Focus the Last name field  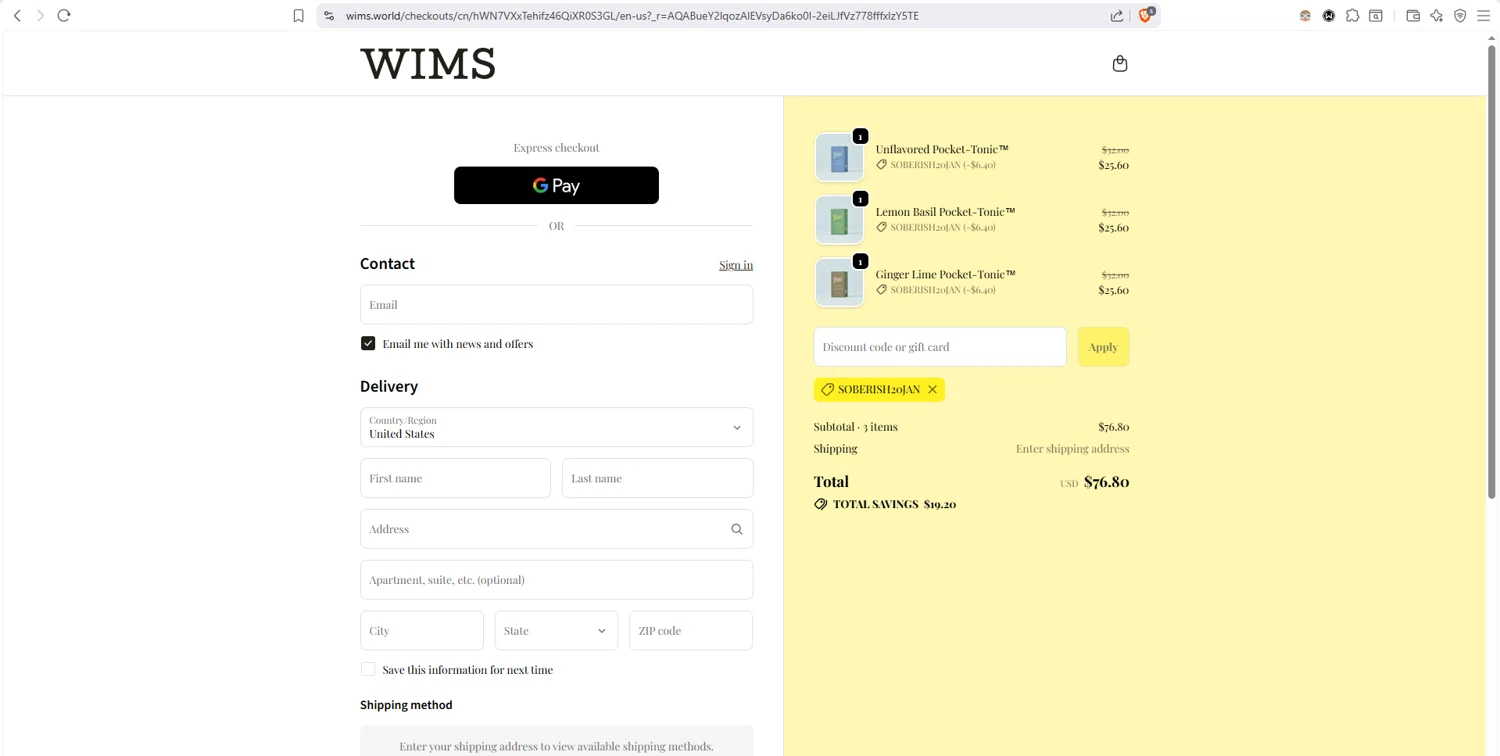(657, 478)
